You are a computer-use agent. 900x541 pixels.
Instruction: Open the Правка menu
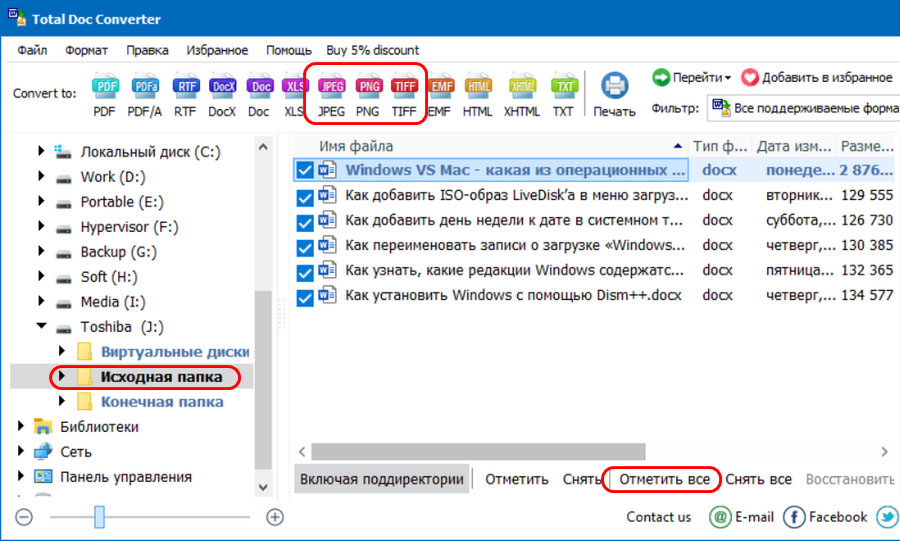click(x=148, y=50)
